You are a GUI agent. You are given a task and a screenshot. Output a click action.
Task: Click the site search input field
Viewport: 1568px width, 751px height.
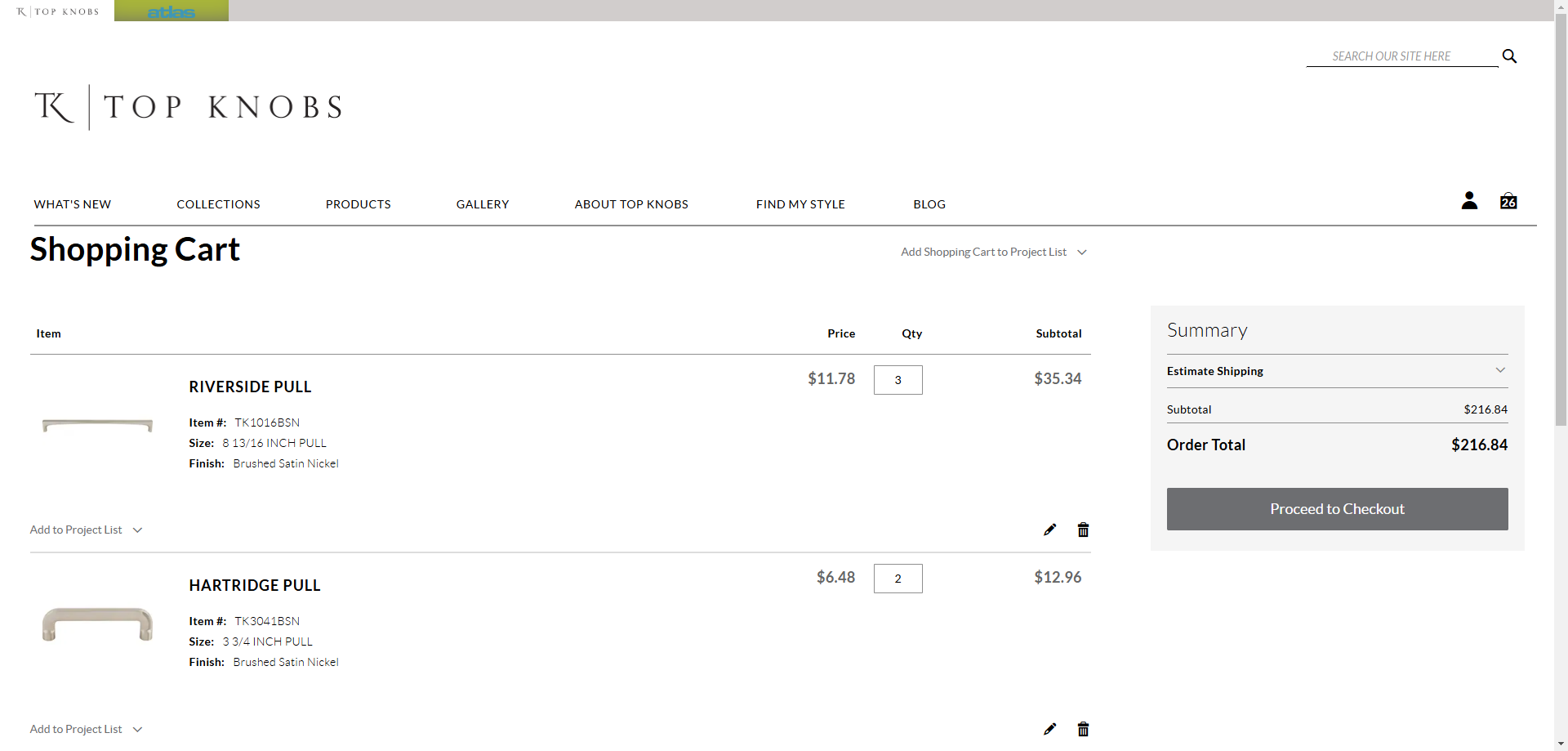tap(1402, 56)
